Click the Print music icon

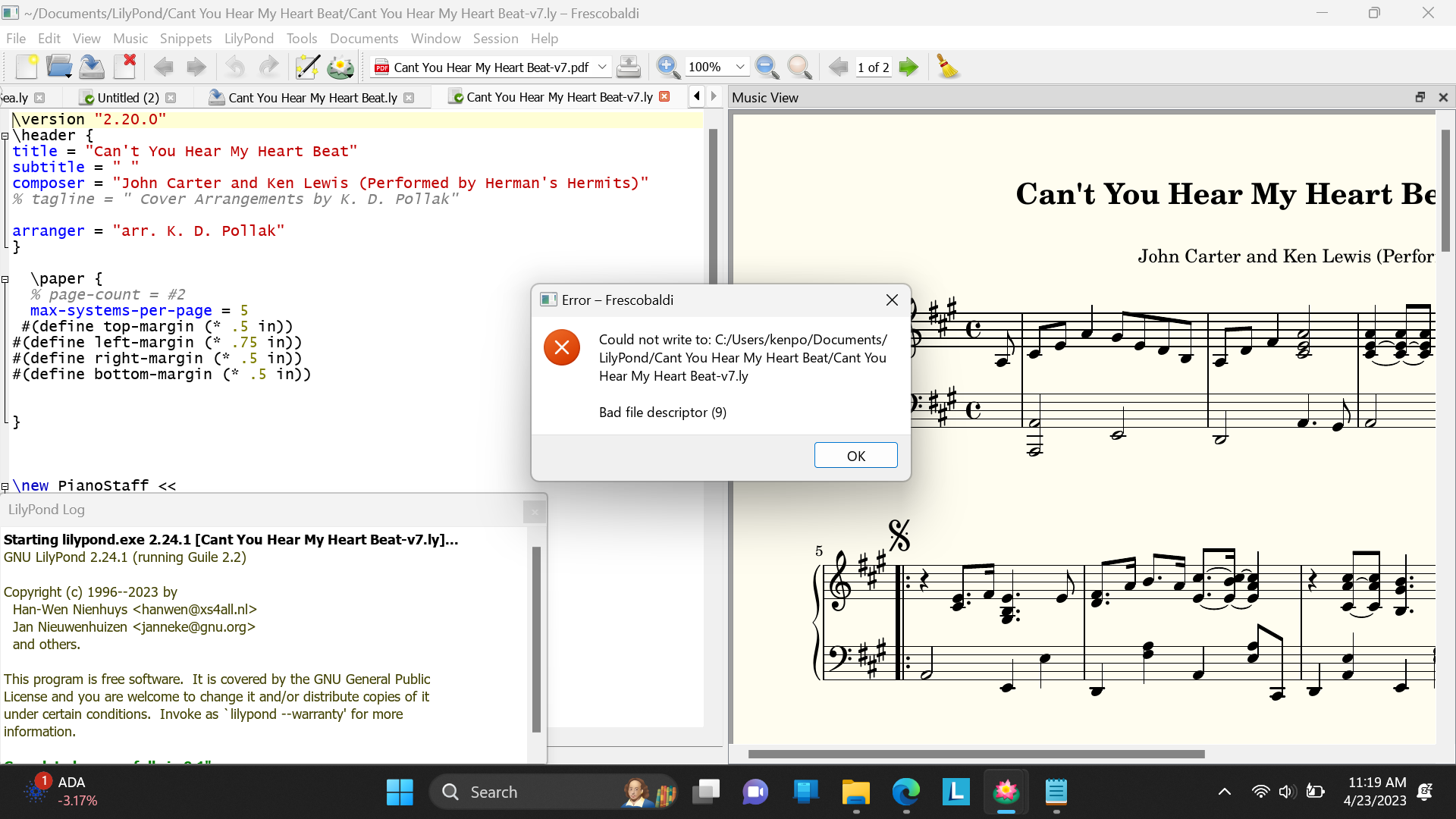pyautogui.click(x=628, y=67)
